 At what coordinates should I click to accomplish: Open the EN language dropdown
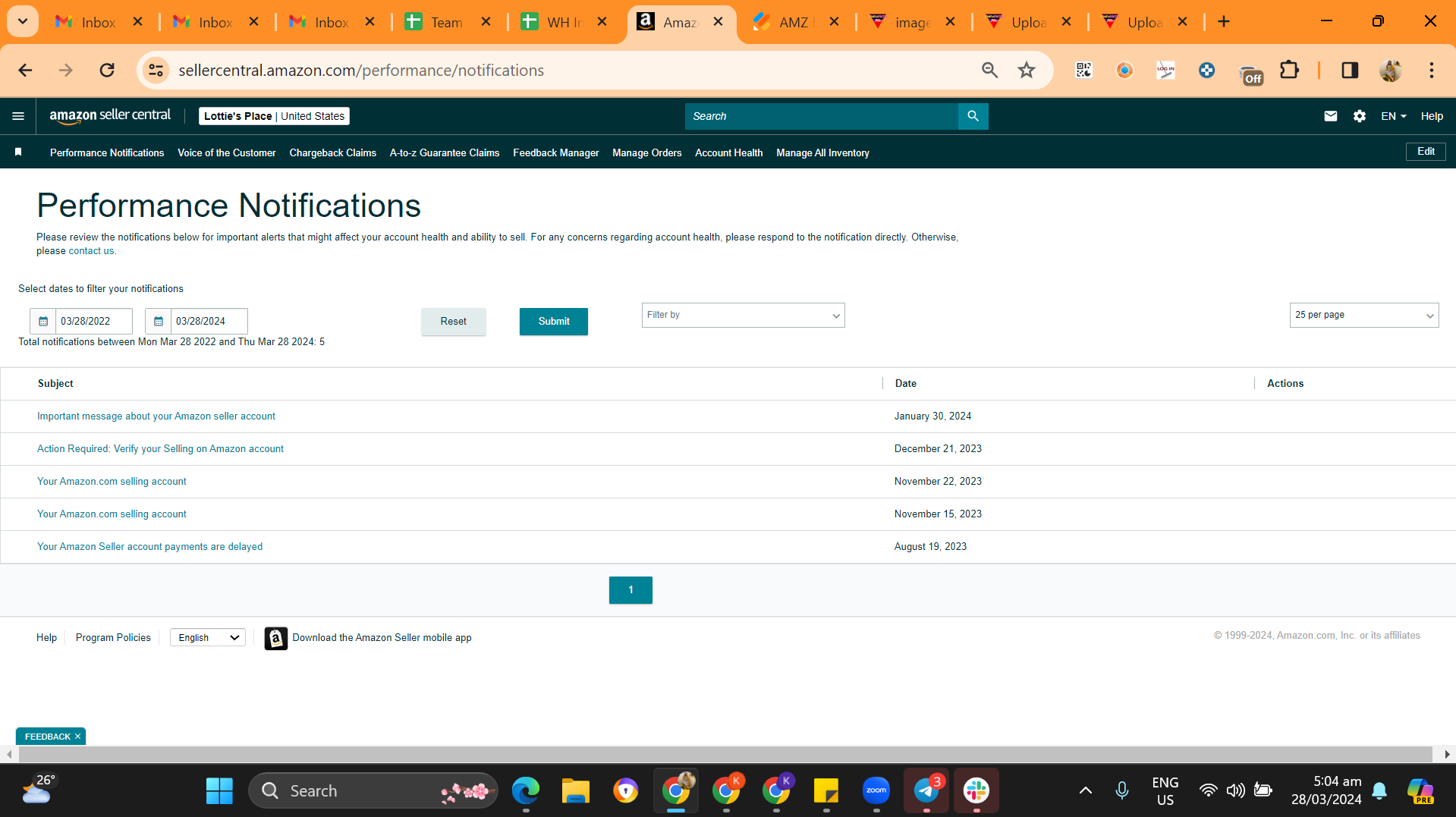(1393, 116)
